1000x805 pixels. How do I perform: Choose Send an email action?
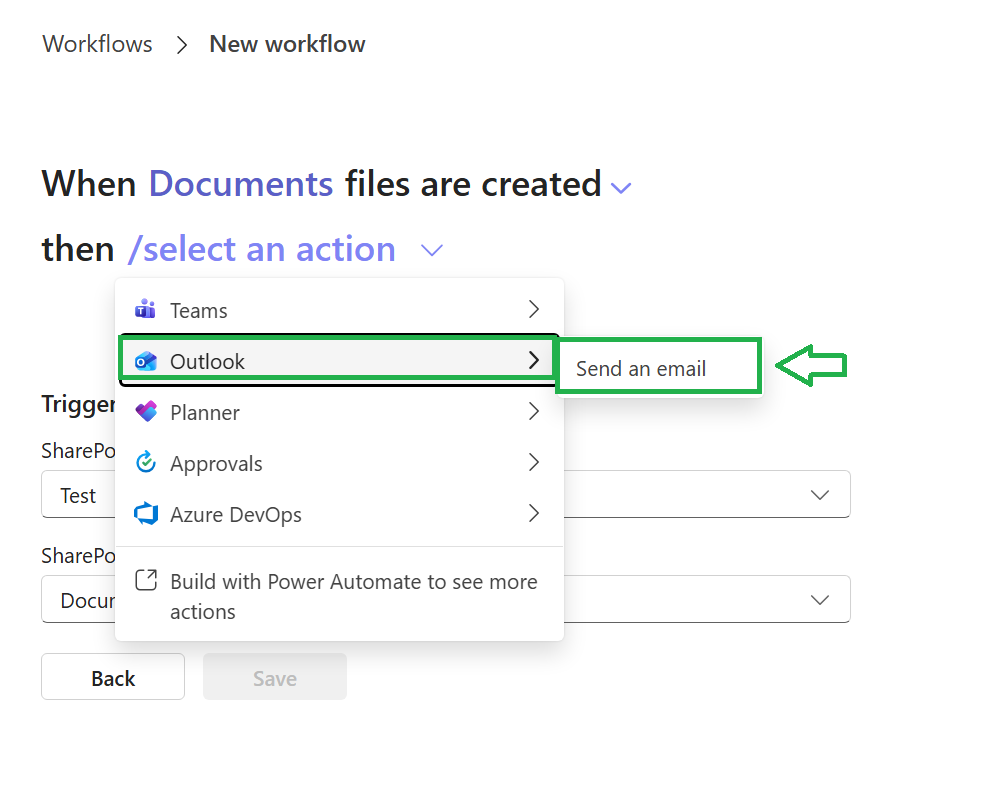coord(659,368)
